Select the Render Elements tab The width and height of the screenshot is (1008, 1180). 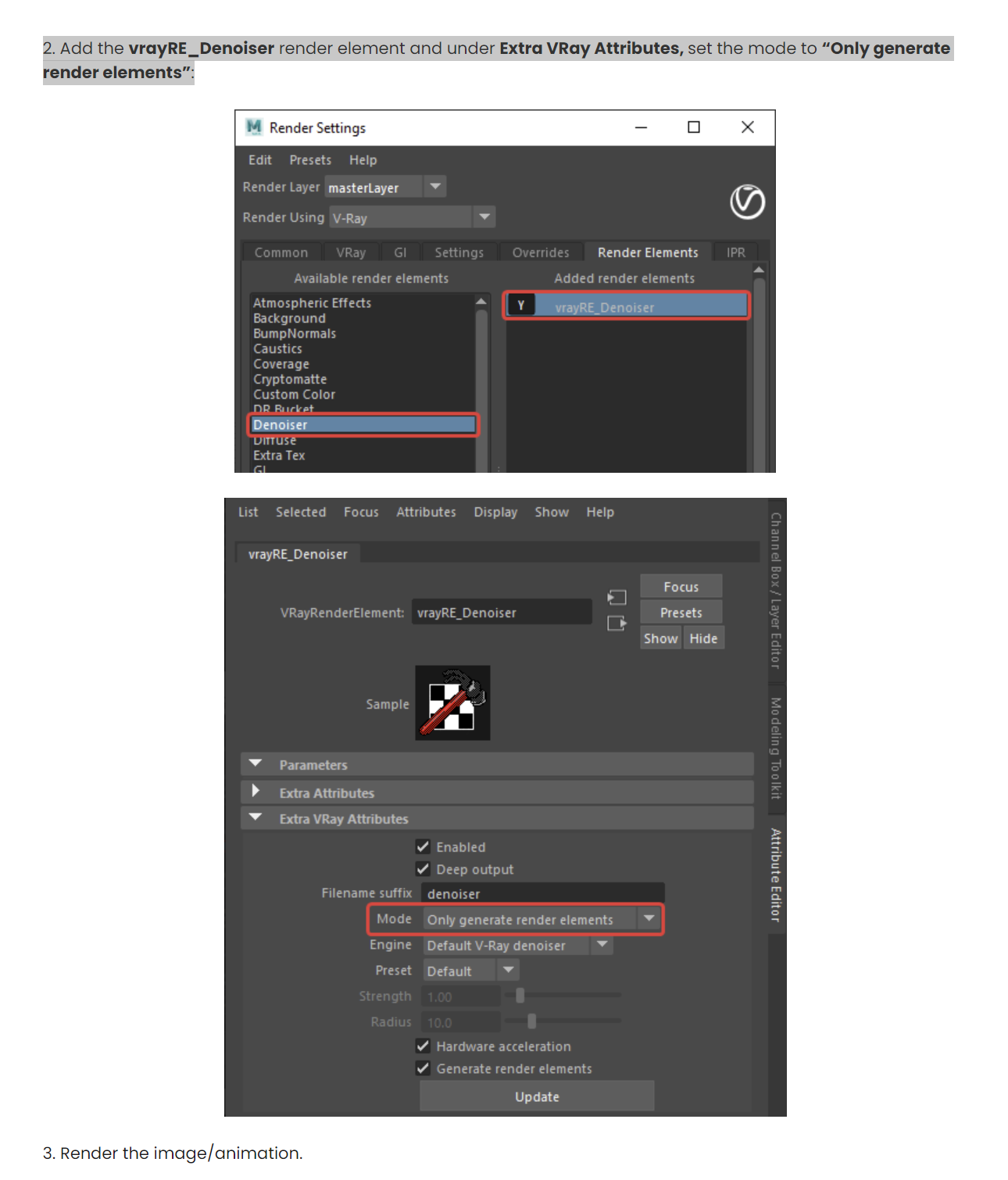tap(648, 252)
